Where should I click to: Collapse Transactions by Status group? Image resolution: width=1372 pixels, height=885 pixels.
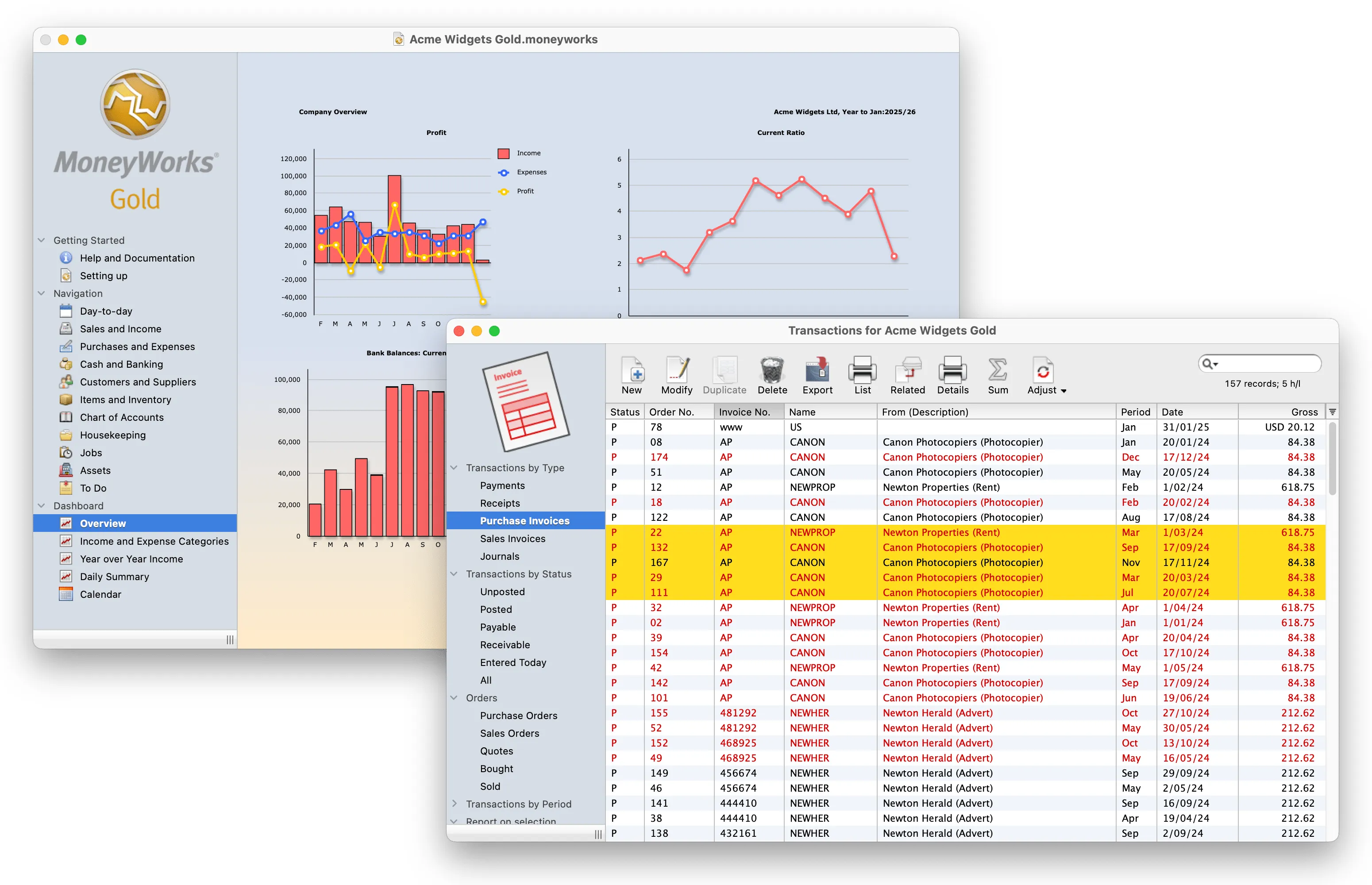(454, 574)
